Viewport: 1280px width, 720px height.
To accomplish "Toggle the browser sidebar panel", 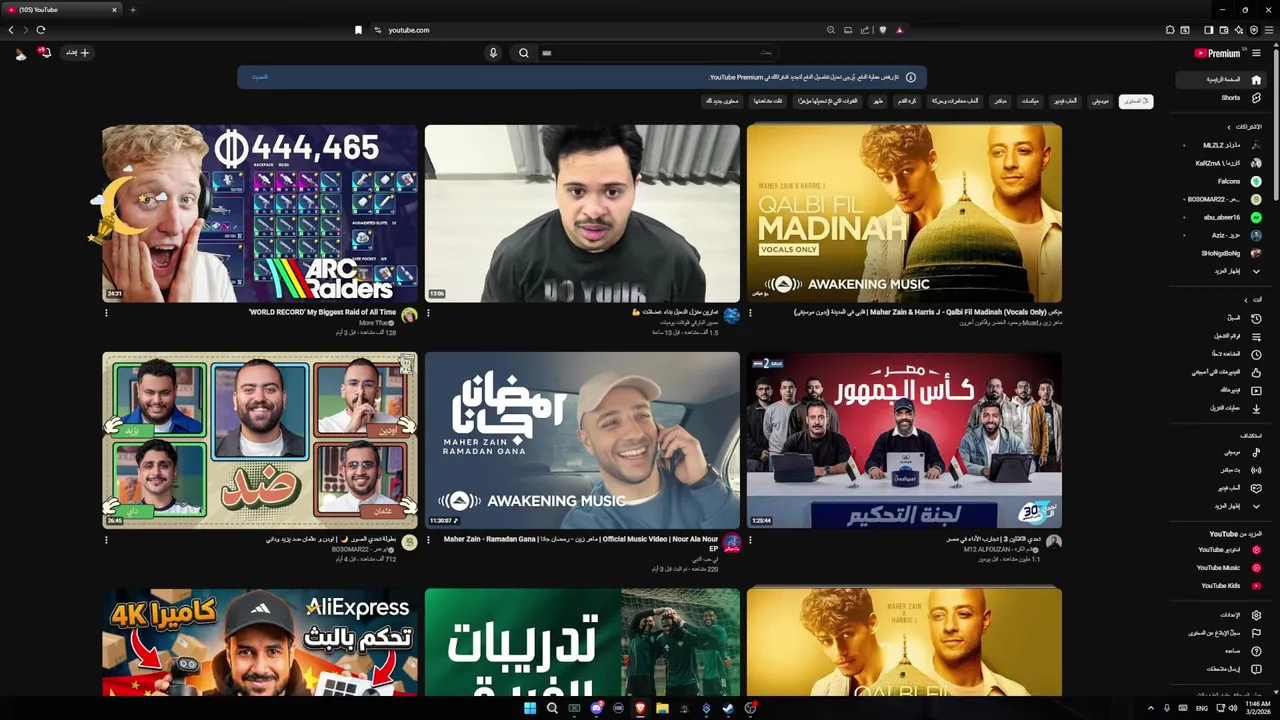I will pyautogui.click(x=1208, y=30).
